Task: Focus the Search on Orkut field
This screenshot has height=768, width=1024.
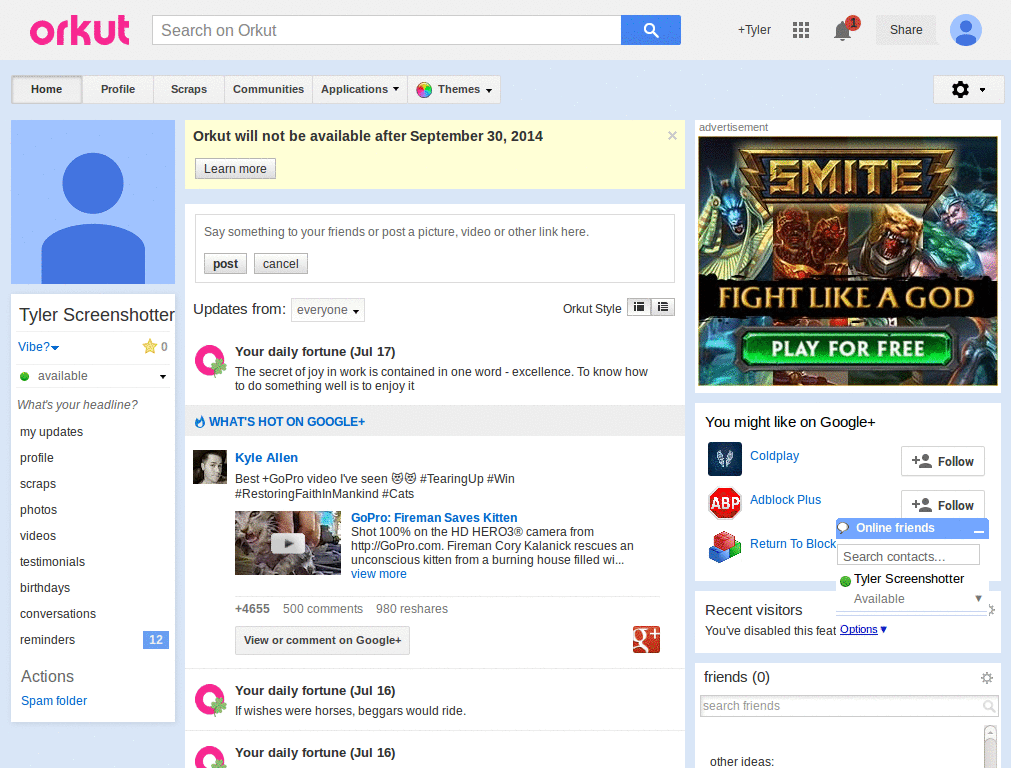Action: pos(387,30)
